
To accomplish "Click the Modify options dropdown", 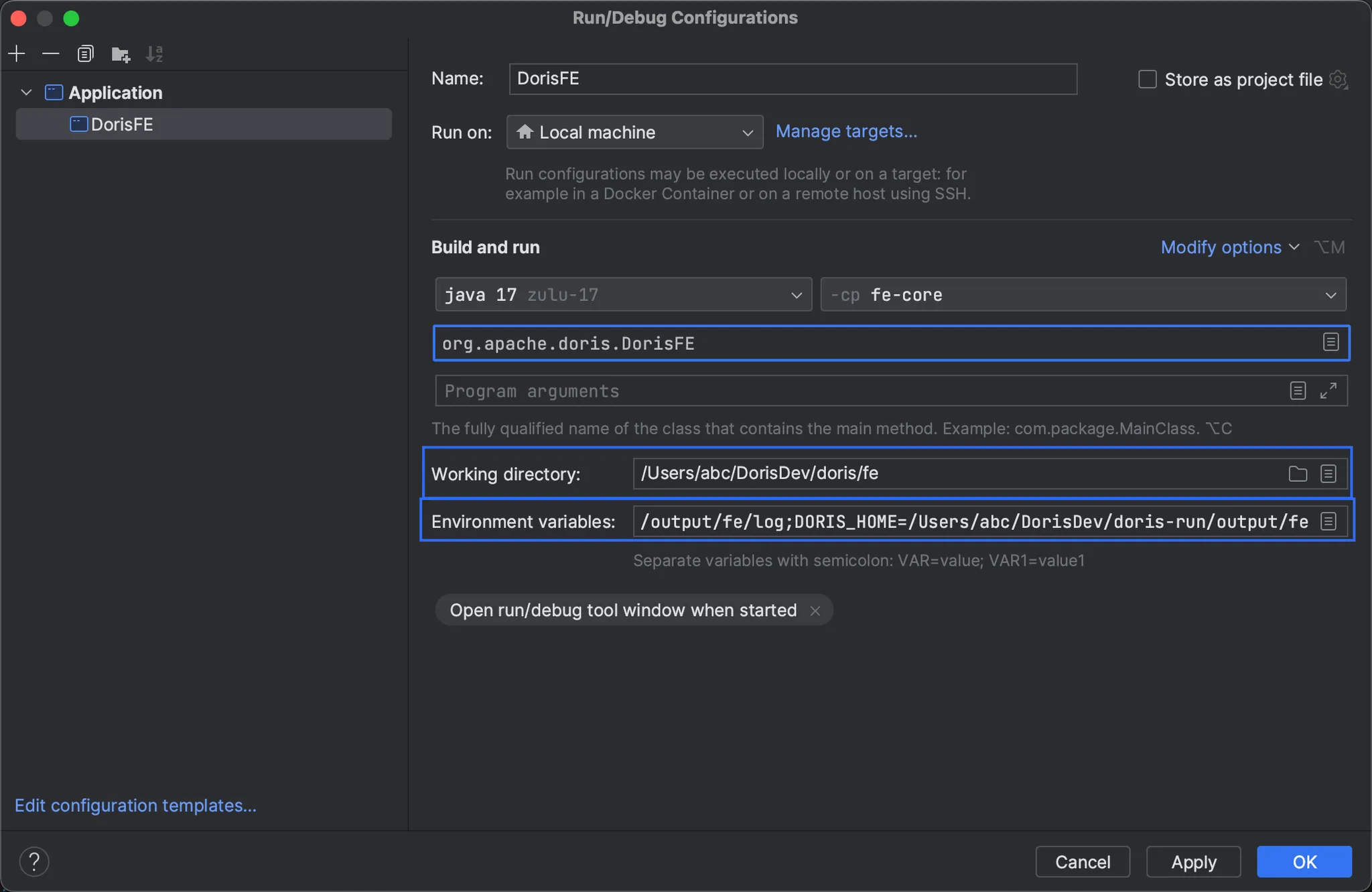I will (x=1229, y=248).
